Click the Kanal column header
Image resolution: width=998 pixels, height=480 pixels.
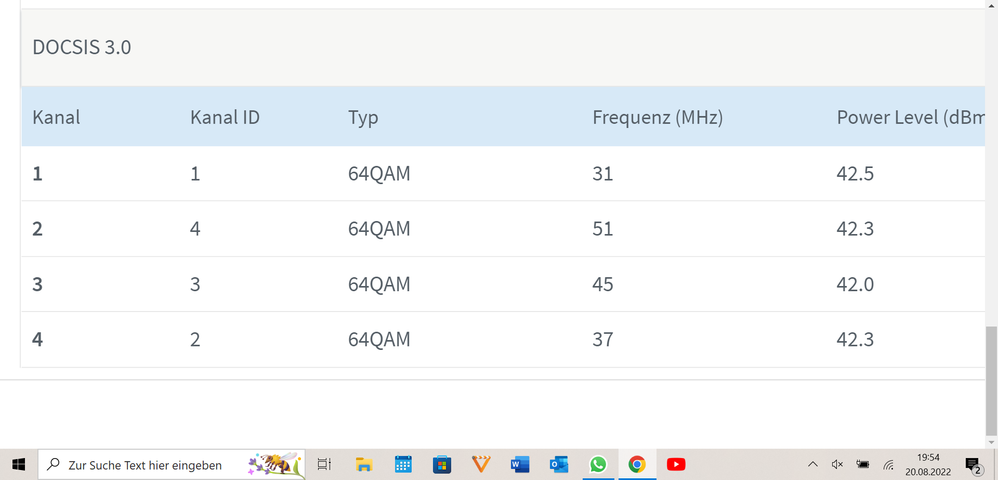[56, 117]
